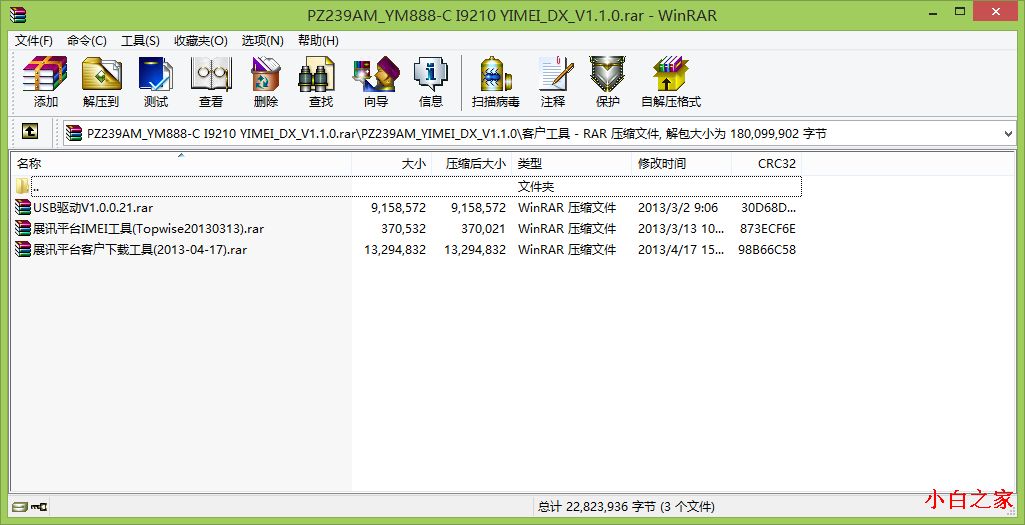Click the archive icon in the address bar
The height and width of the screenshot is (525, 1025).
point(75,133)
